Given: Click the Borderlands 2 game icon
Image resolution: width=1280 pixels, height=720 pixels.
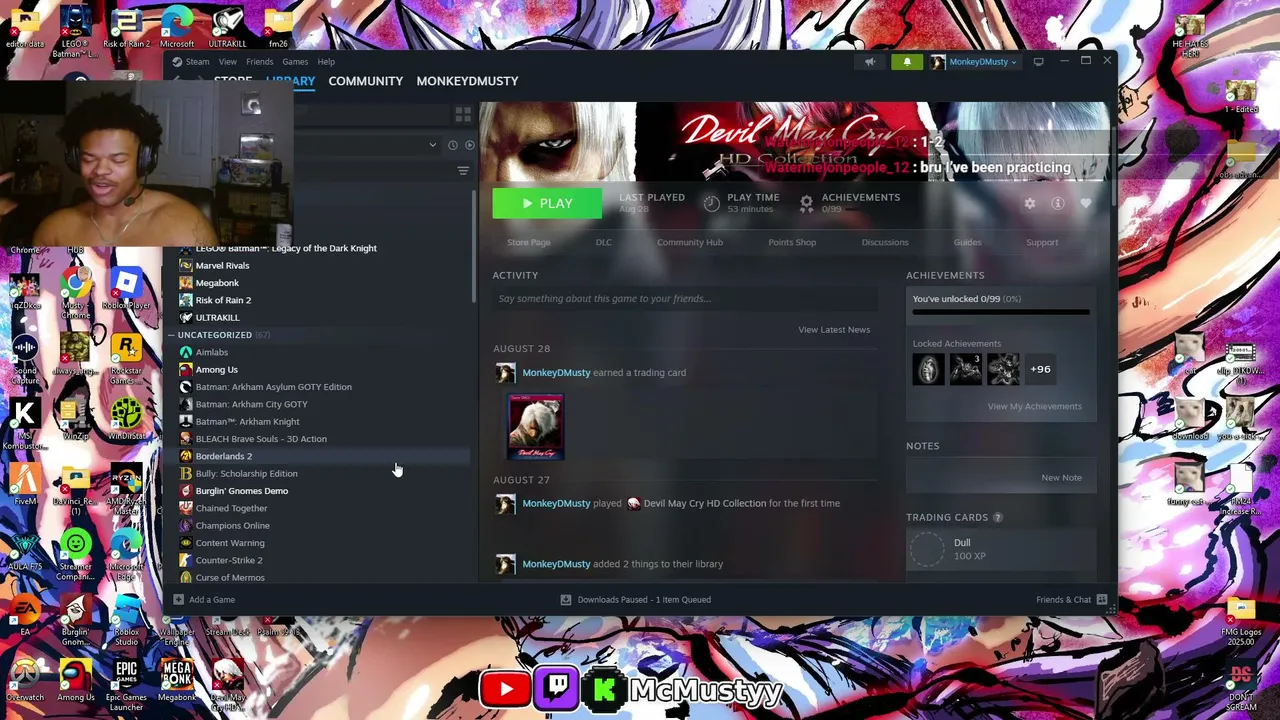Looking at the screenshot, I should click(x=185, y=456).
